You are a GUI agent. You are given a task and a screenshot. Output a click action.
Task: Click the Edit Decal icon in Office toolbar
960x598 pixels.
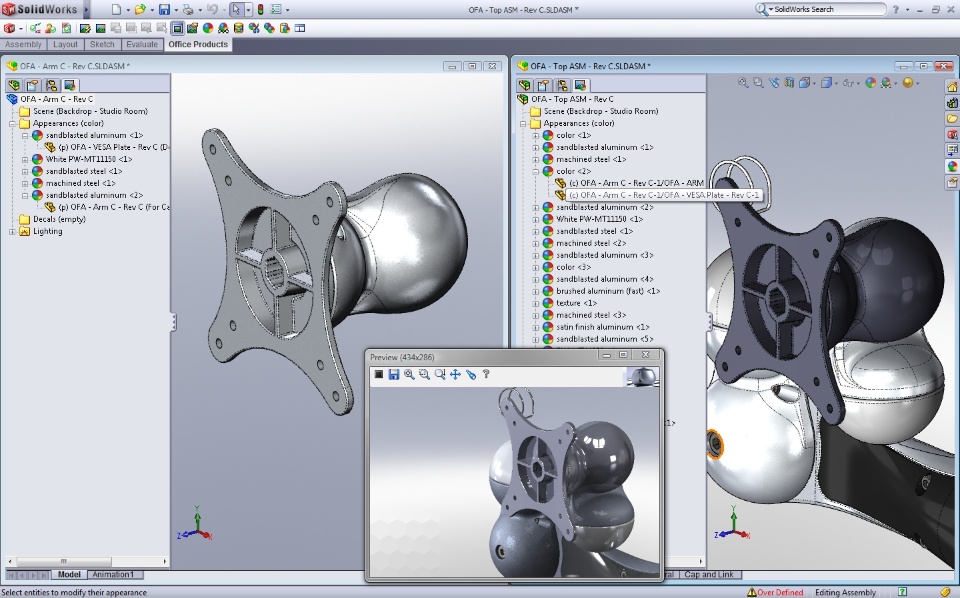click(239, 28)
